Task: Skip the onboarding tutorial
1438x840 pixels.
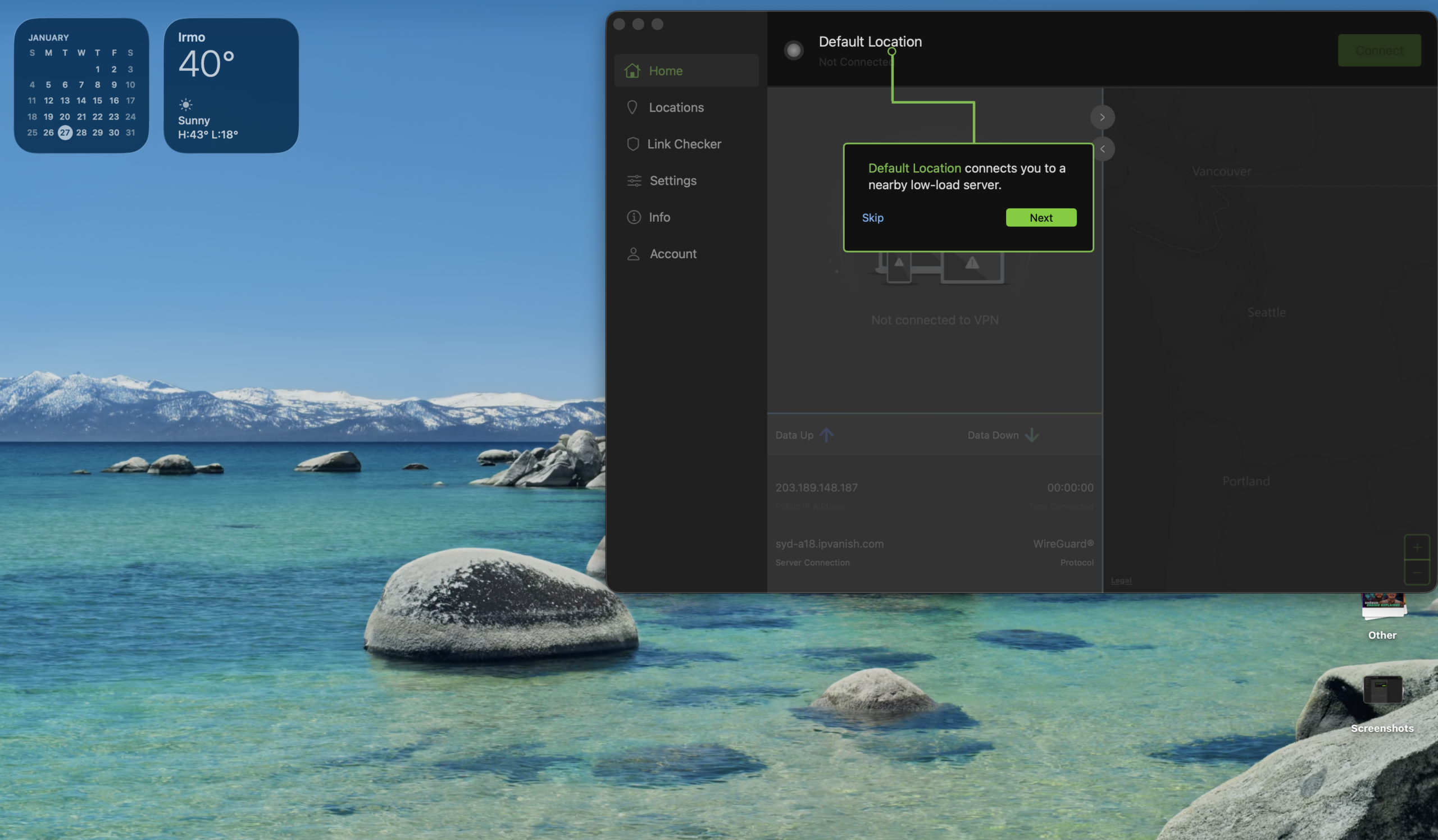Action: coord(872,217)
